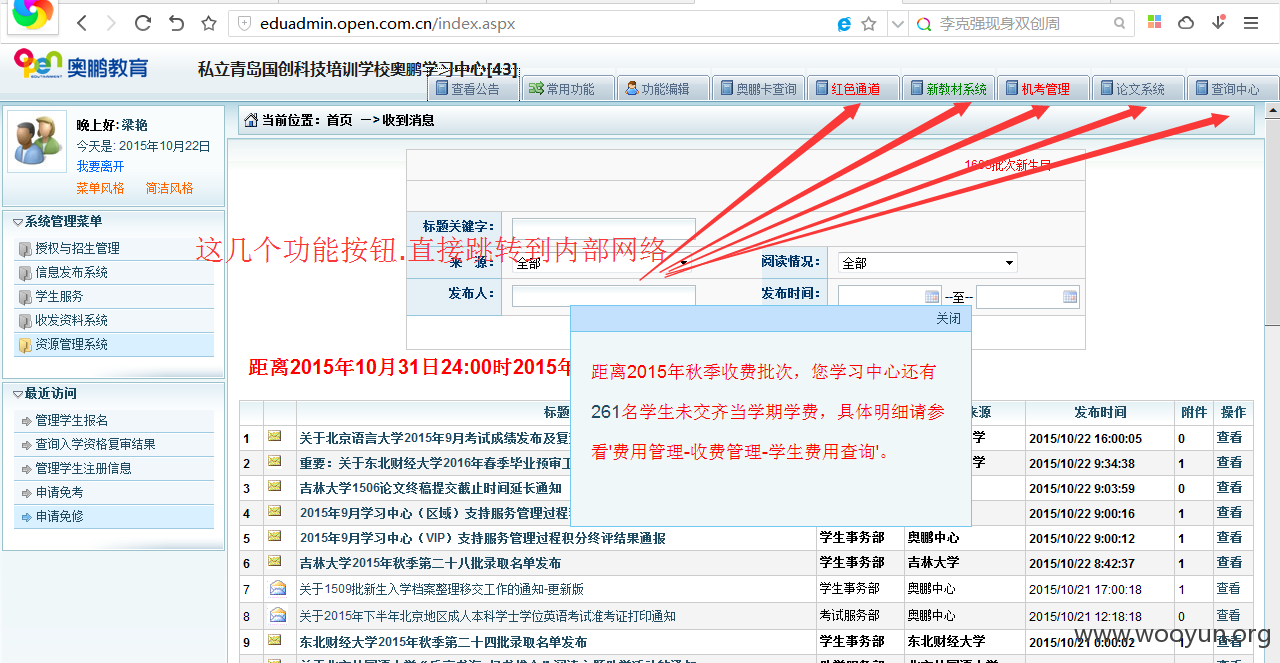The height and width of the screenshot is (663, 1280).
Task: Click the envelope icon in message row 3
Action: [274, 487]
